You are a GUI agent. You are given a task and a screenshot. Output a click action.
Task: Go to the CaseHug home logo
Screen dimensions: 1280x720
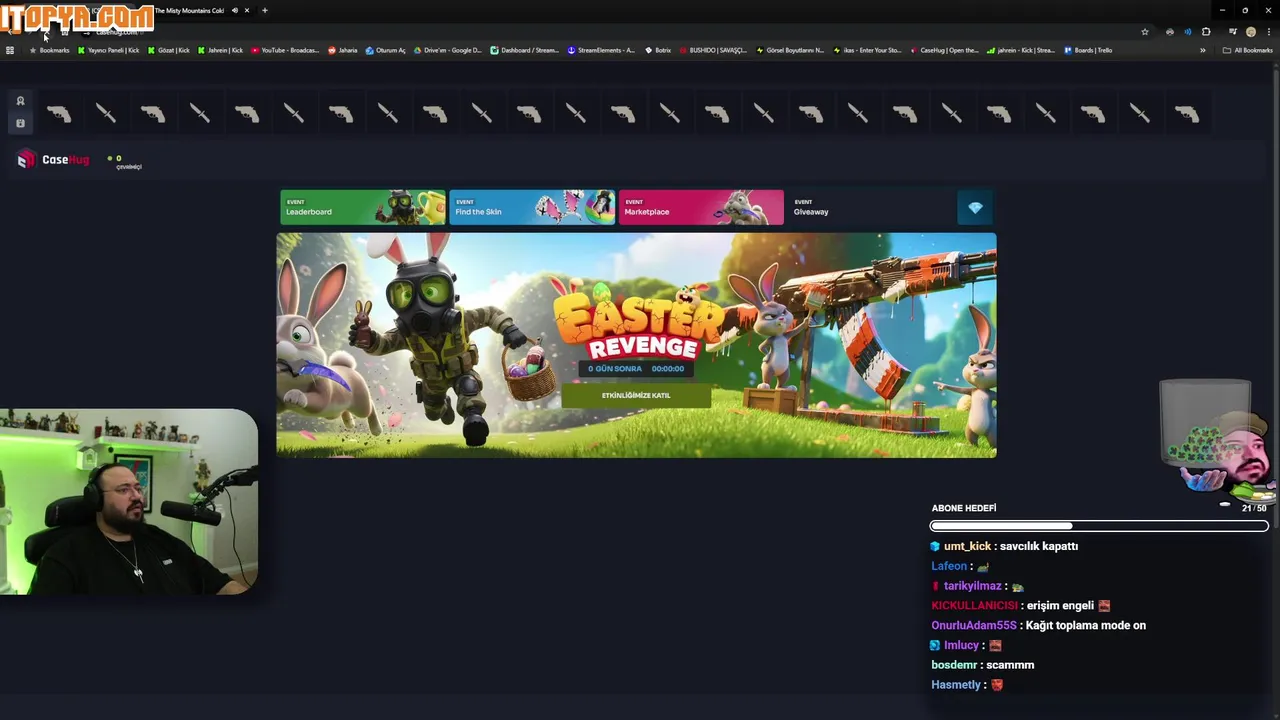[53, 159]
